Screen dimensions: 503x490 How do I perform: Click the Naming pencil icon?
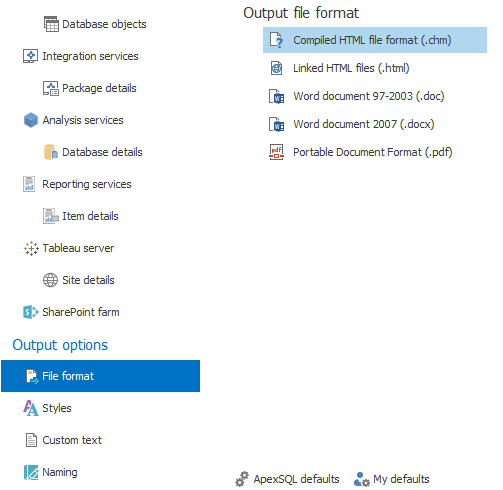pyautogui.click(x=31, y=472)
